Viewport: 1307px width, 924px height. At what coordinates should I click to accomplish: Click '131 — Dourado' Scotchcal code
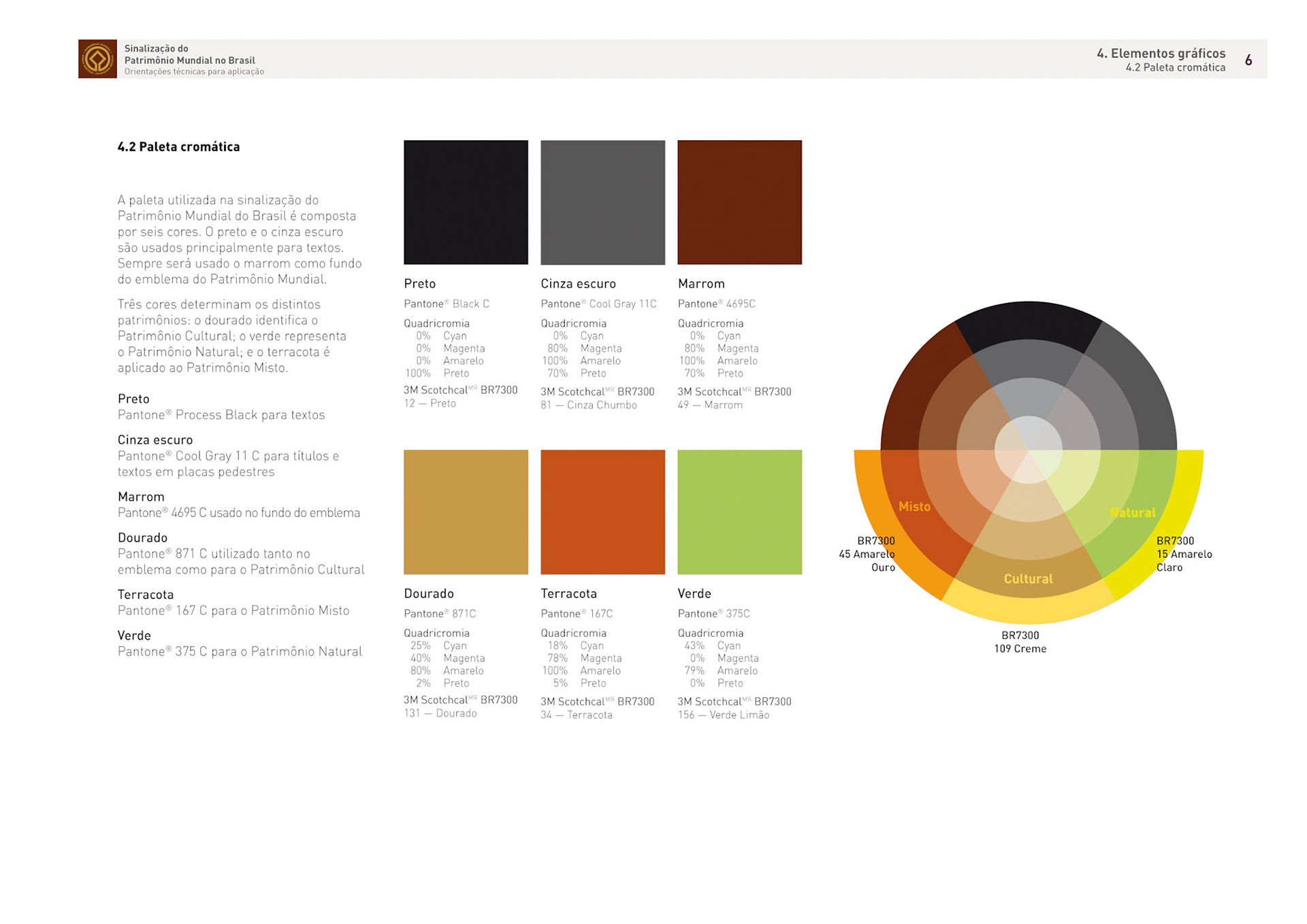440,713
